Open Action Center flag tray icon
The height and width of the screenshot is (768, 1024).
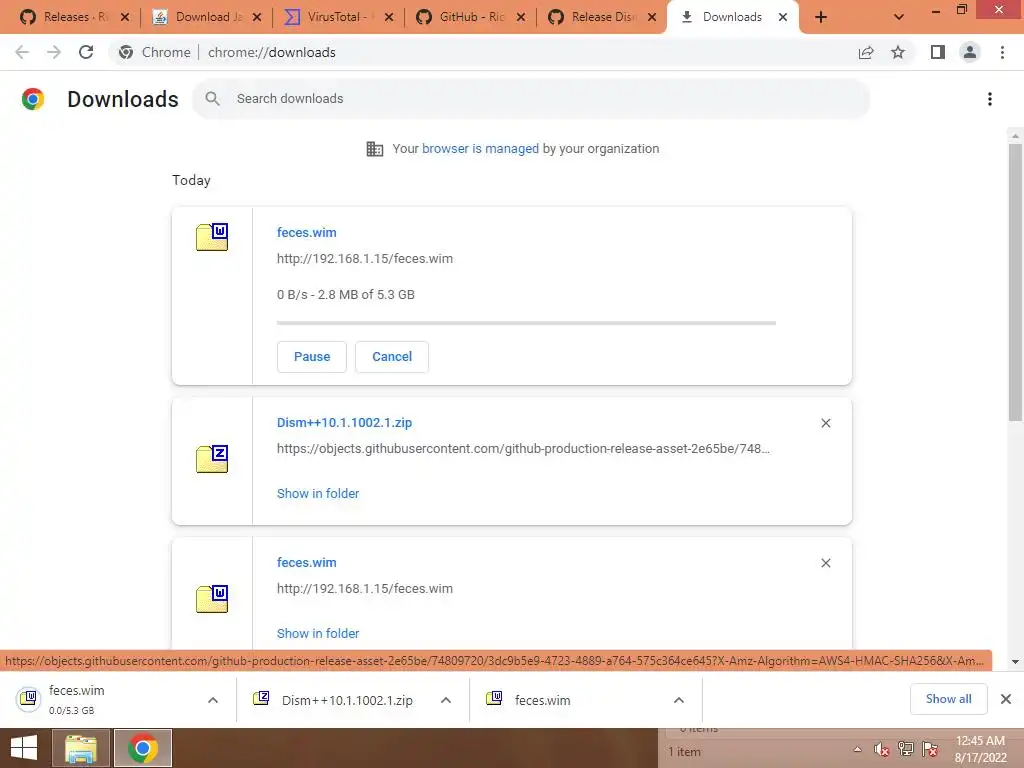[930, 750]
